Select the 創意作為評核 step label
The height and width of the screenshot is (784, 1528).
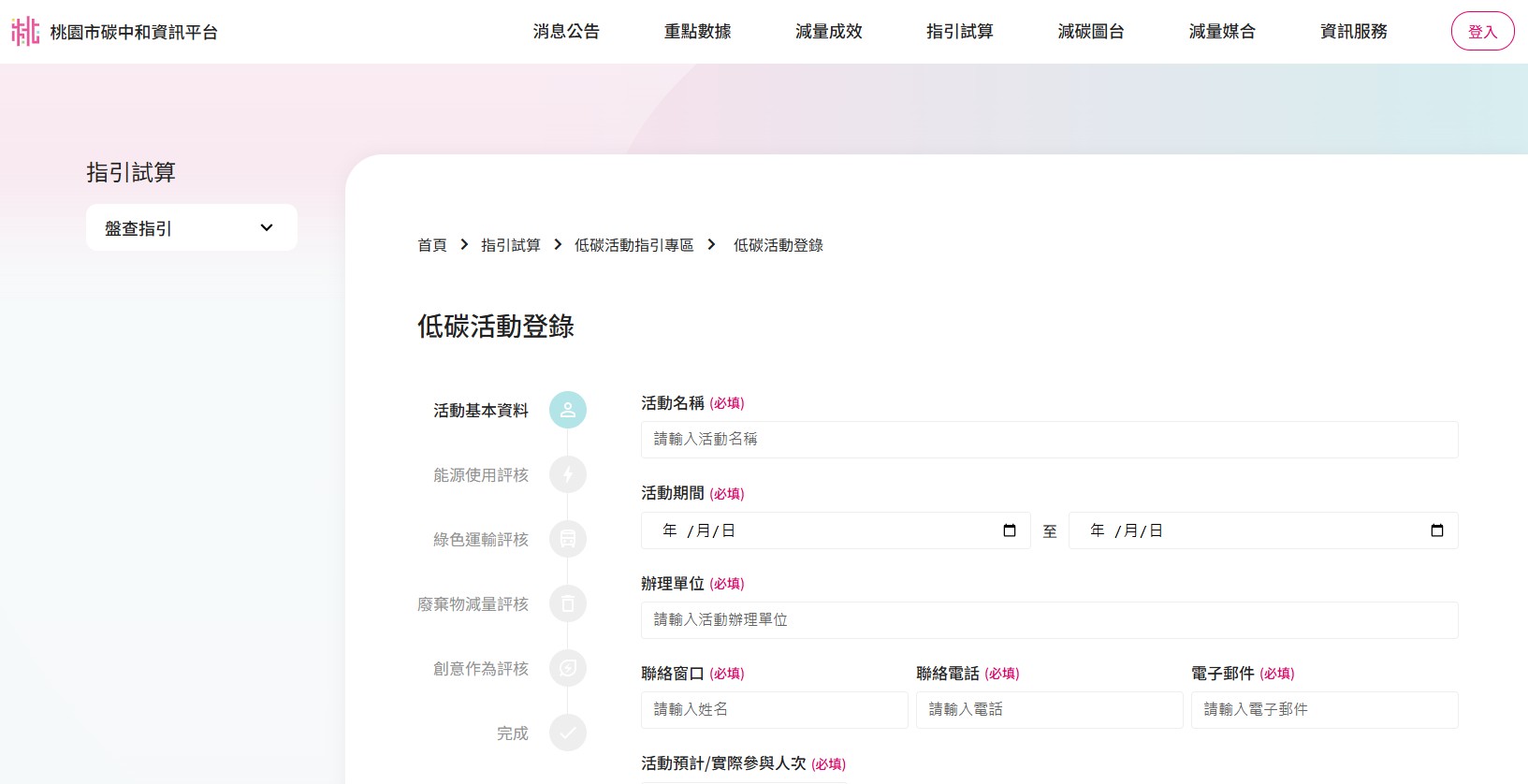[x=481, y=668]
